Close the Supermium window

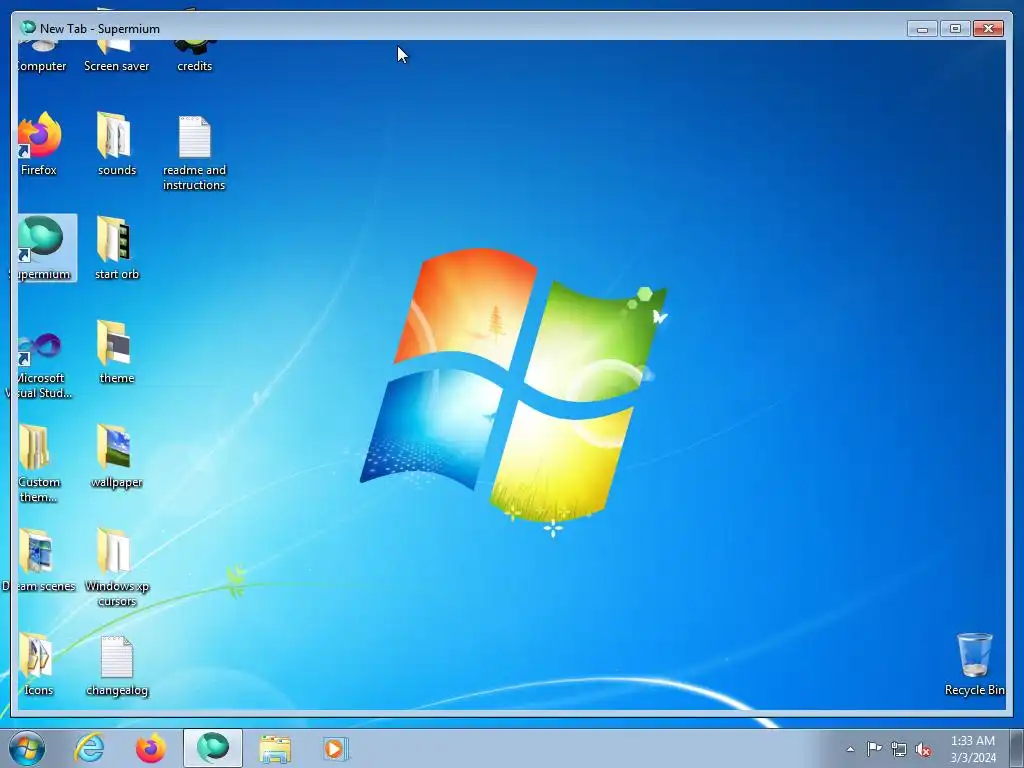988,29
